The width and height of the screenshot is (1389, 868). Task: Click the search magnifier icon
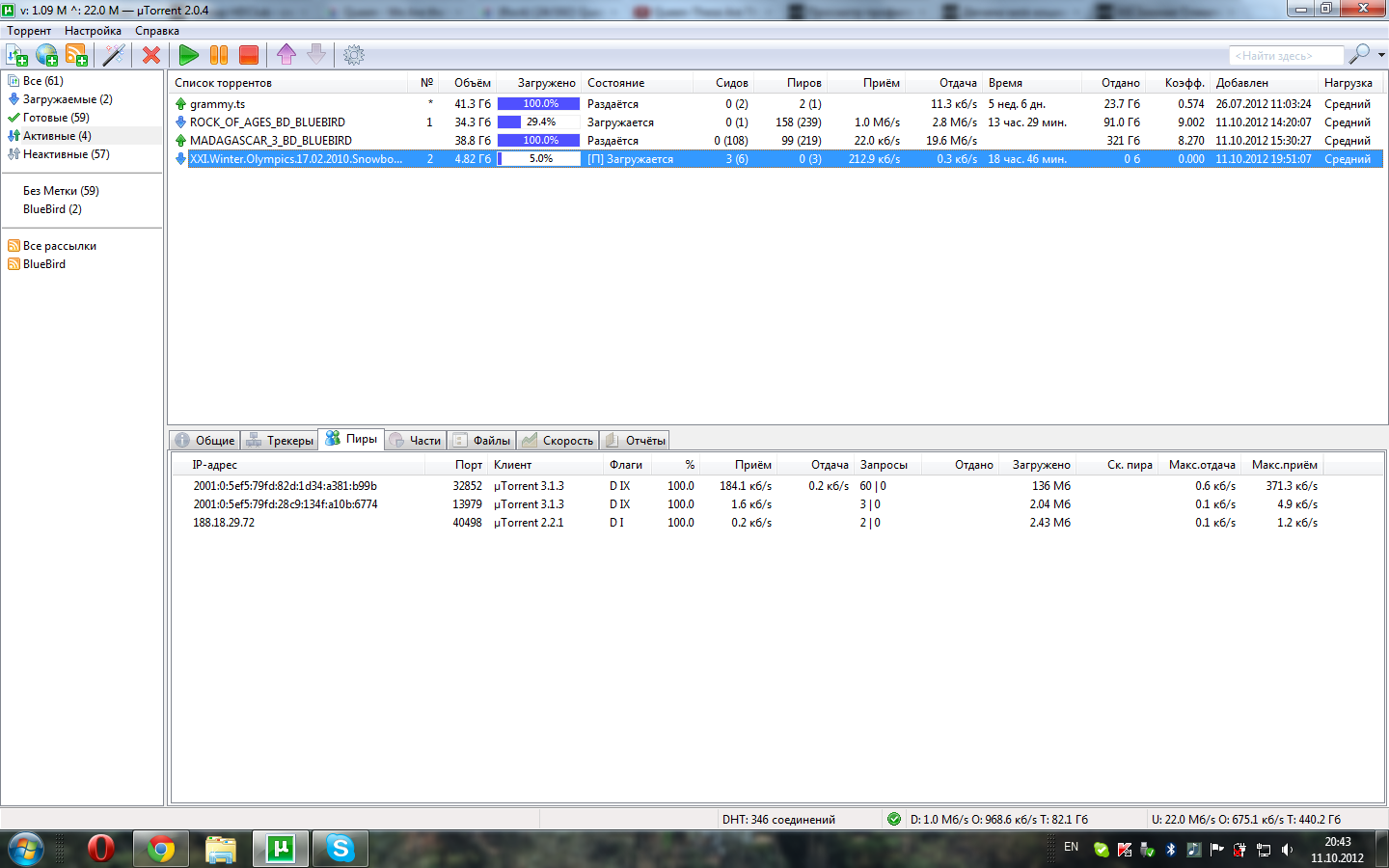pos(1359,54)
